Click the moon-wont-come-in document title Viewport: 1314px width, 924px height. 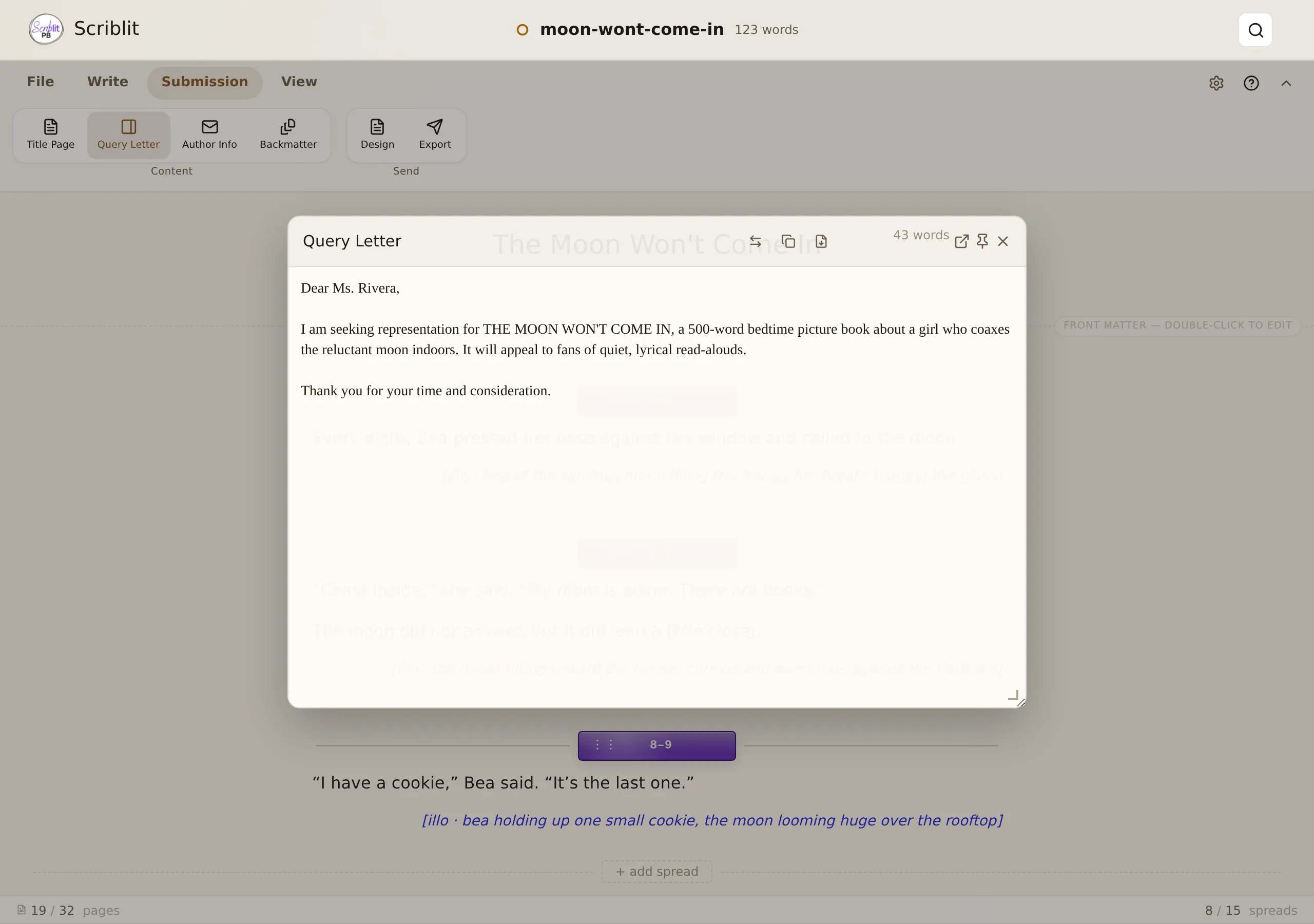click(631, 29)
